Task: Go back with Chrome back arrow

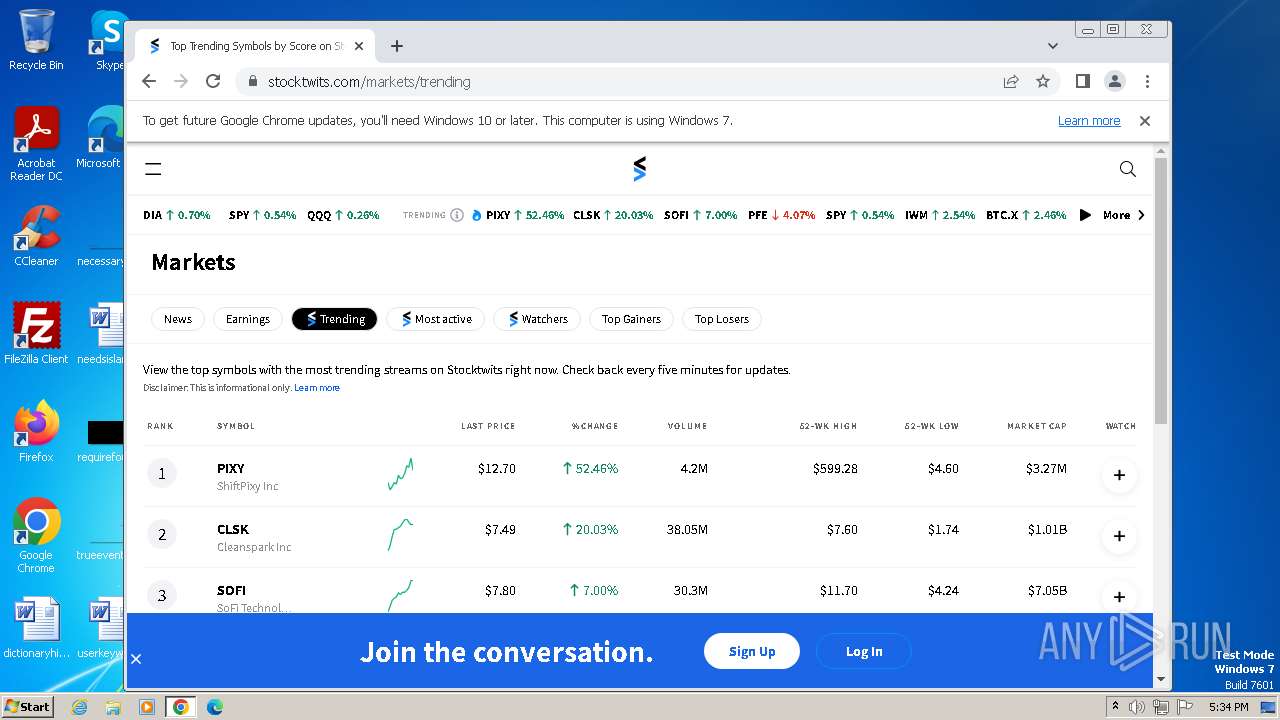Action: click(149, 81)
